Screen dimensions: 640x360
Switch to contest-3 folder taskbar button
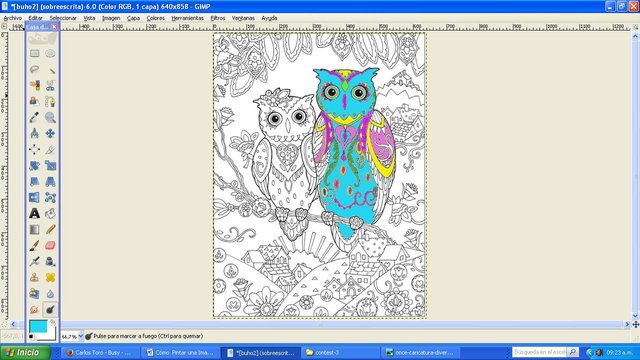[x=341, y=352]
